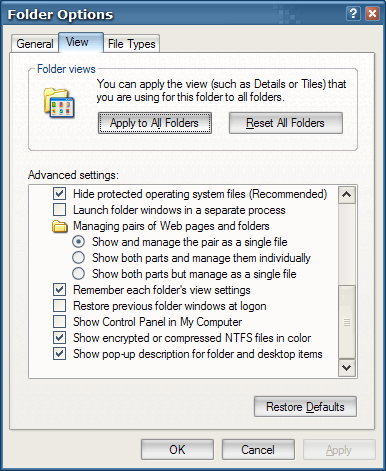Close the Folder Options dialog

tap(372, 14)
